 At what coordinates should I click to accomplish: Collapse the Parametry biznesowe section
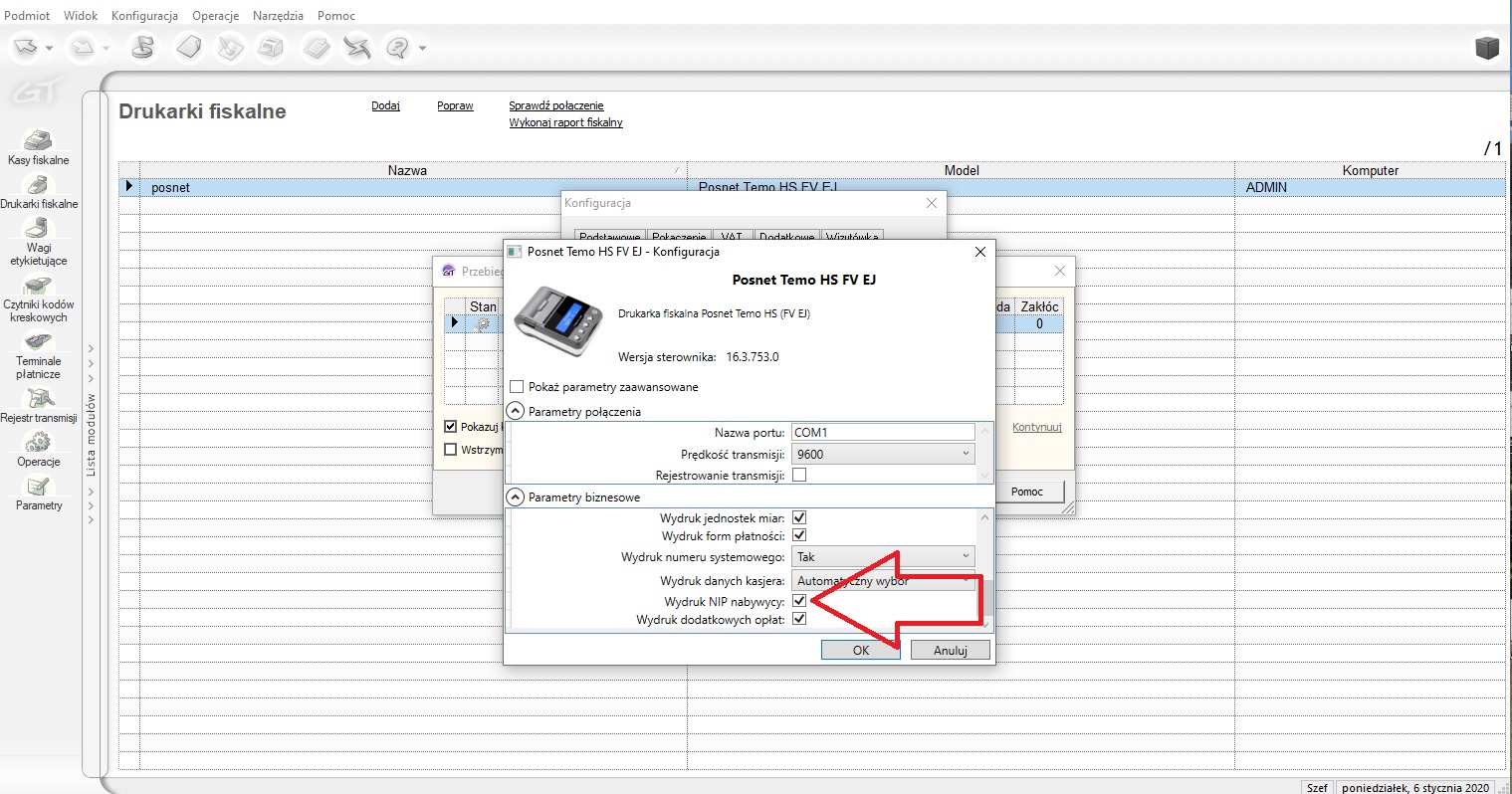tap(516, 496)
